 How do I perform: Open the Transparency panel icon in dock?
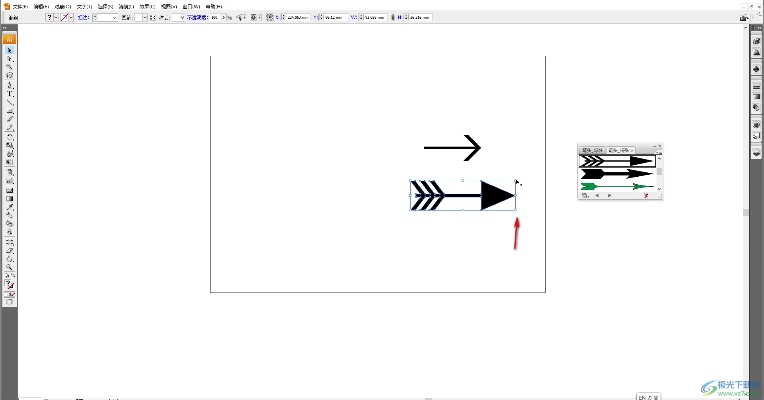[x=756, y=107]
